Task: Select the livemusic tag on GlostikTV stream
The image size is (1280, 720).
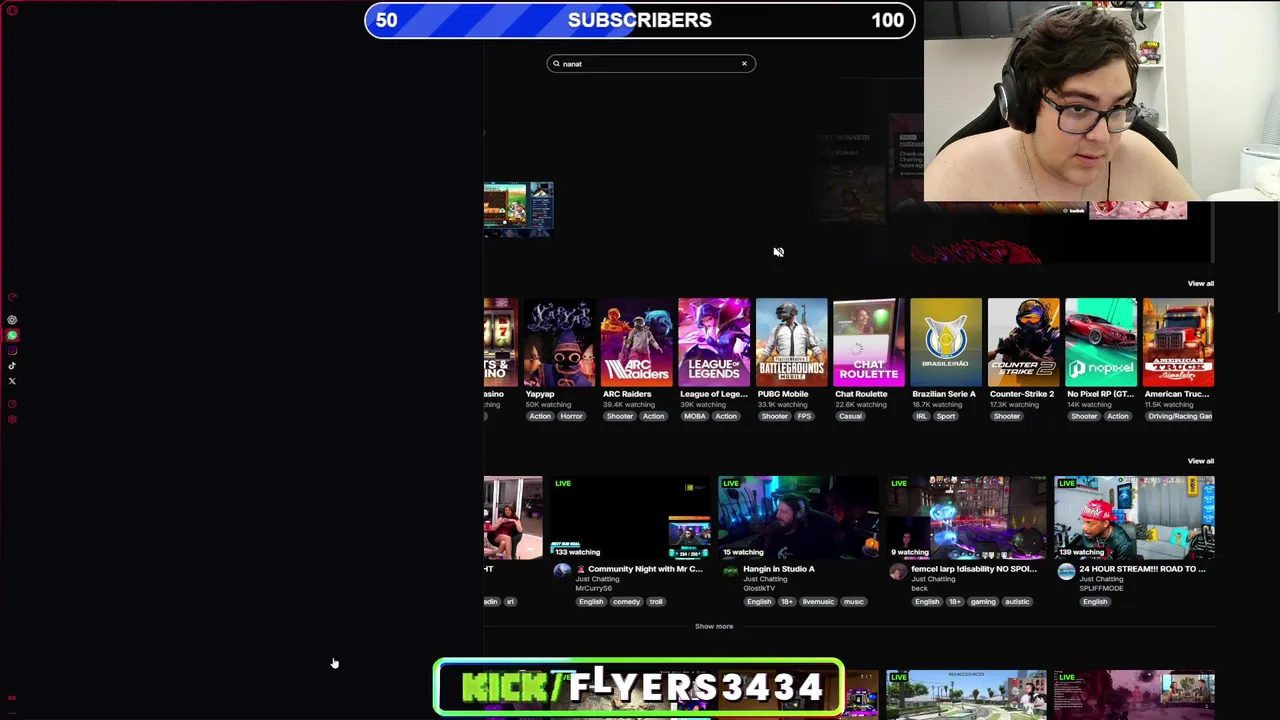Action: [818, 602]
